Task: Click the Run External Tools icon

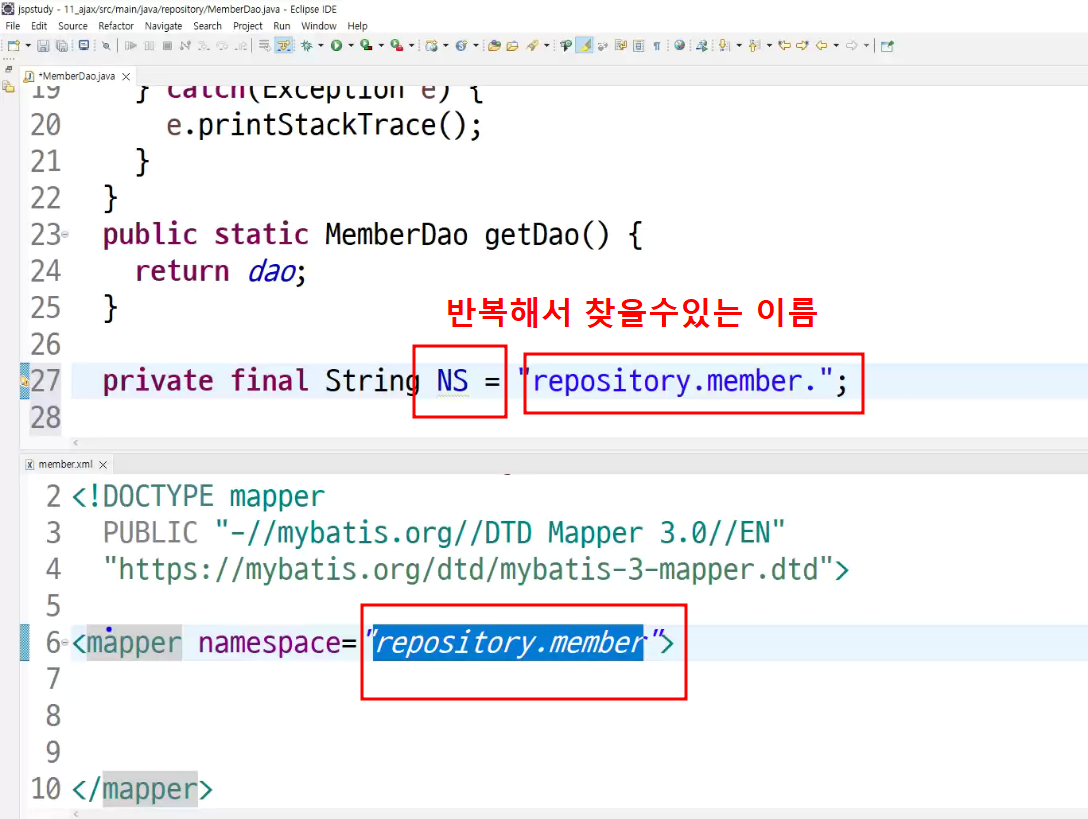Action: click(x=396, y=46)
